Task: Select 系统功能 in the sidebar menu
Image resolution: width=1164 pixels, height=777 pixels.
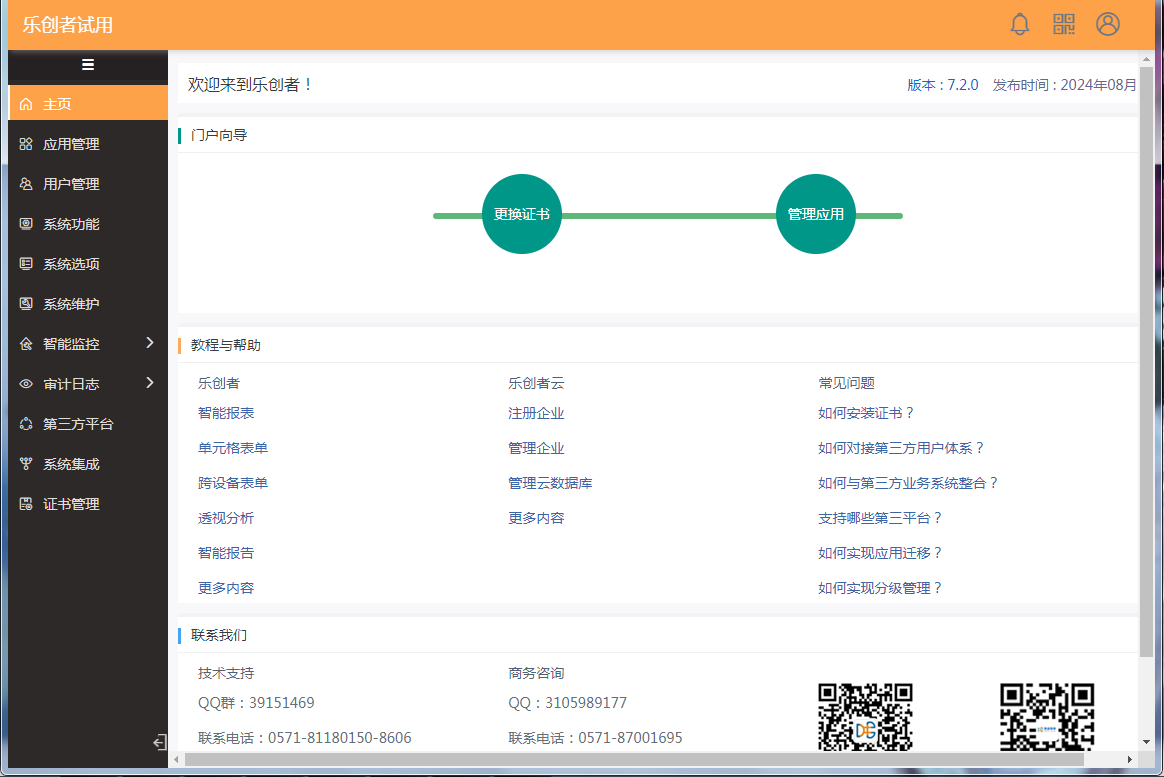Action: pyautogui.click(x=71, y=224)
